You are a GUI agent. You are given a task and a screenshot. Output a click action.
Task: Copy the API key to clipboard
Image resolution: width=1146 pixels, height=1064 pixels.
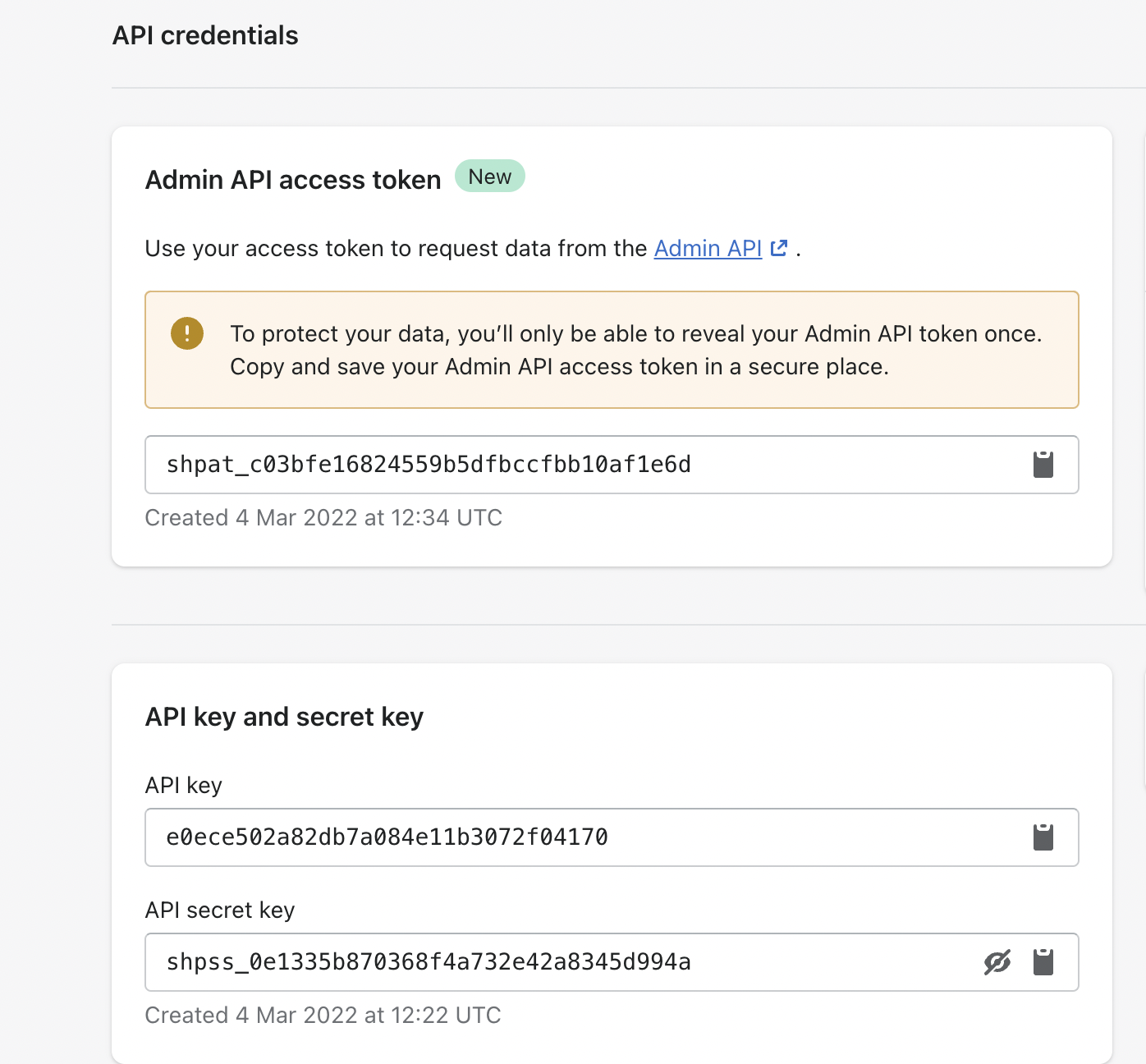[1043, 837]
